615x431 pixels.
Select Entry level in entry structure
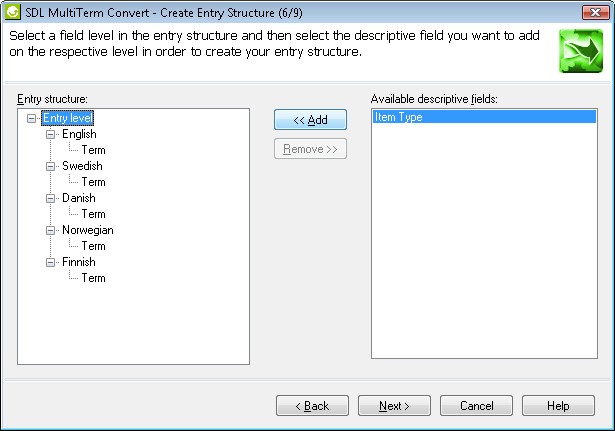click(68, 118)
